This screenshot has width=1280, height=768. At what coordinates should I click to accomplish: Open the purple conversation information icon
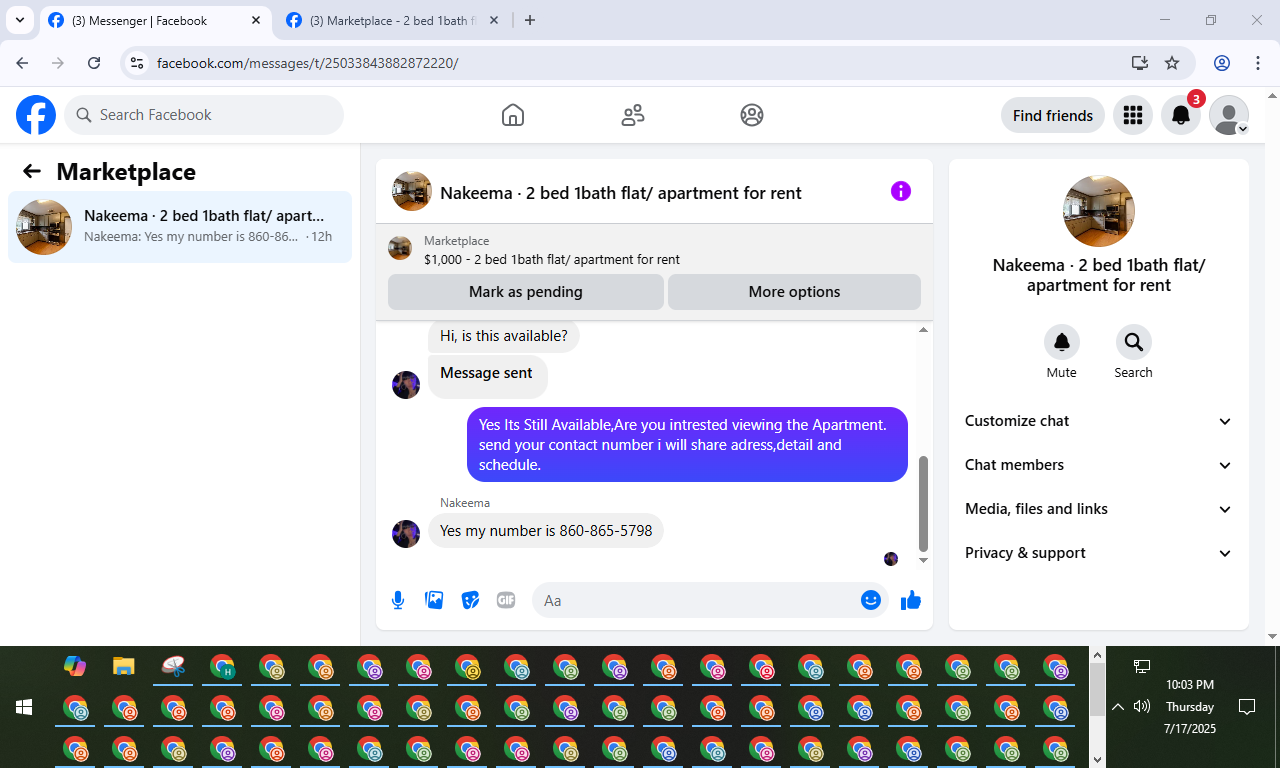901,191
